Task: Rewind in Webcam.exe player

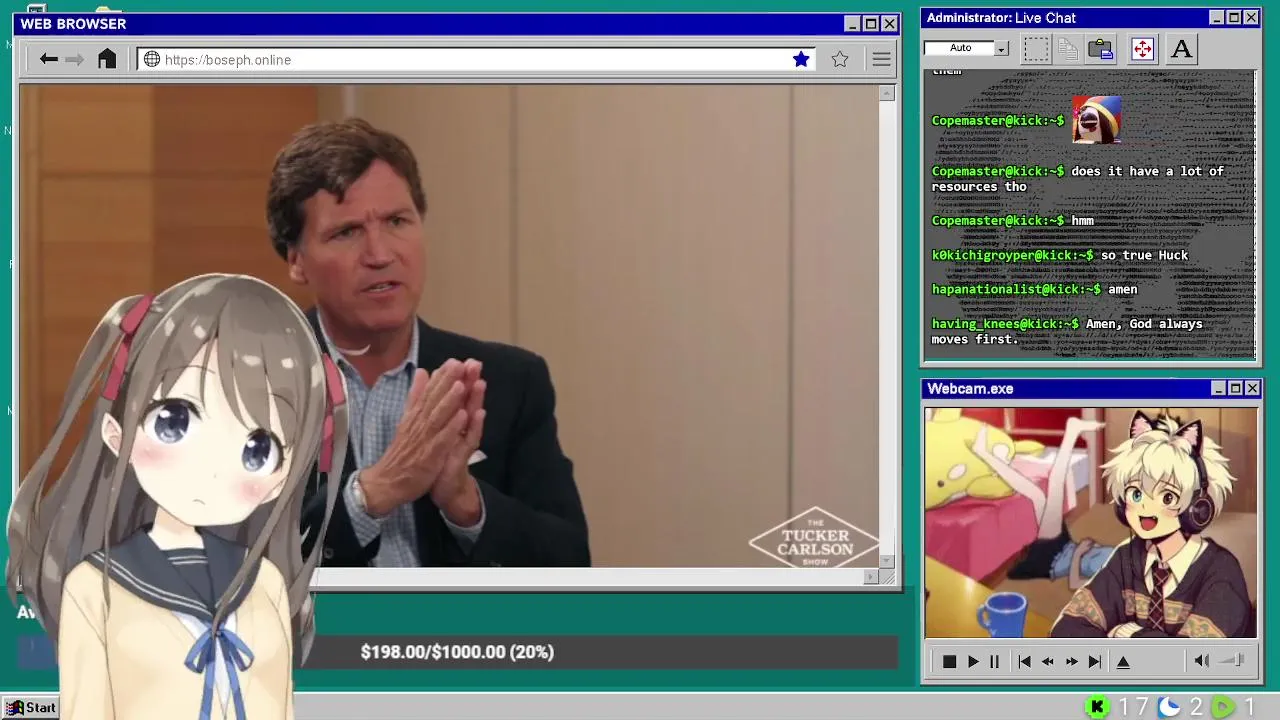Action: 1048,662
